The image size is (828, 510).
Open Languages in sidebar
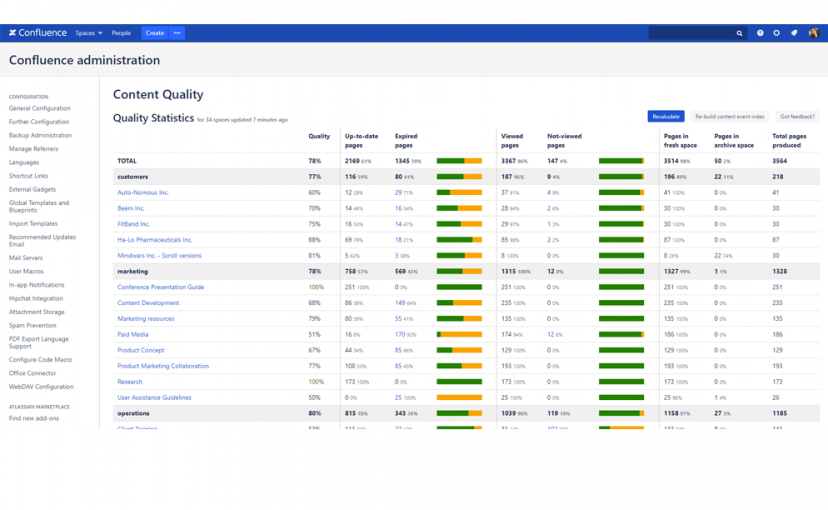[x=24, y=163]
